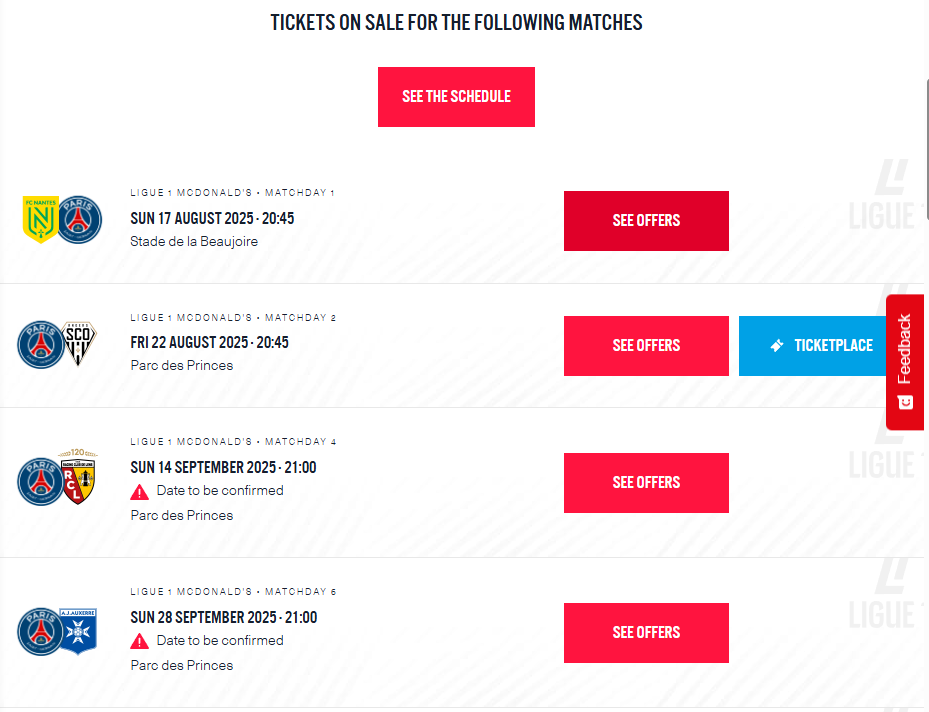The height and width of the screenshot is (712, 929).
Task: Open the red Feedback side tab
Action: point(904,361)
